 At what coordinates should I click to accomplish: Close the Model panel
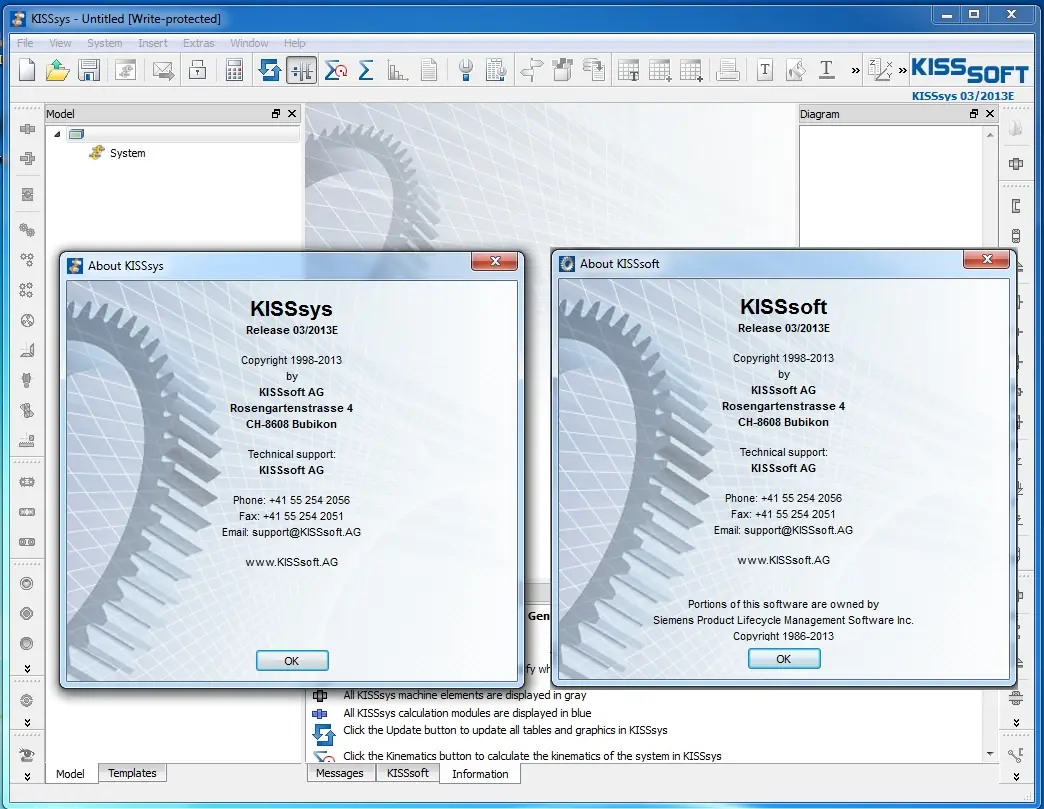tap(292, 114)
